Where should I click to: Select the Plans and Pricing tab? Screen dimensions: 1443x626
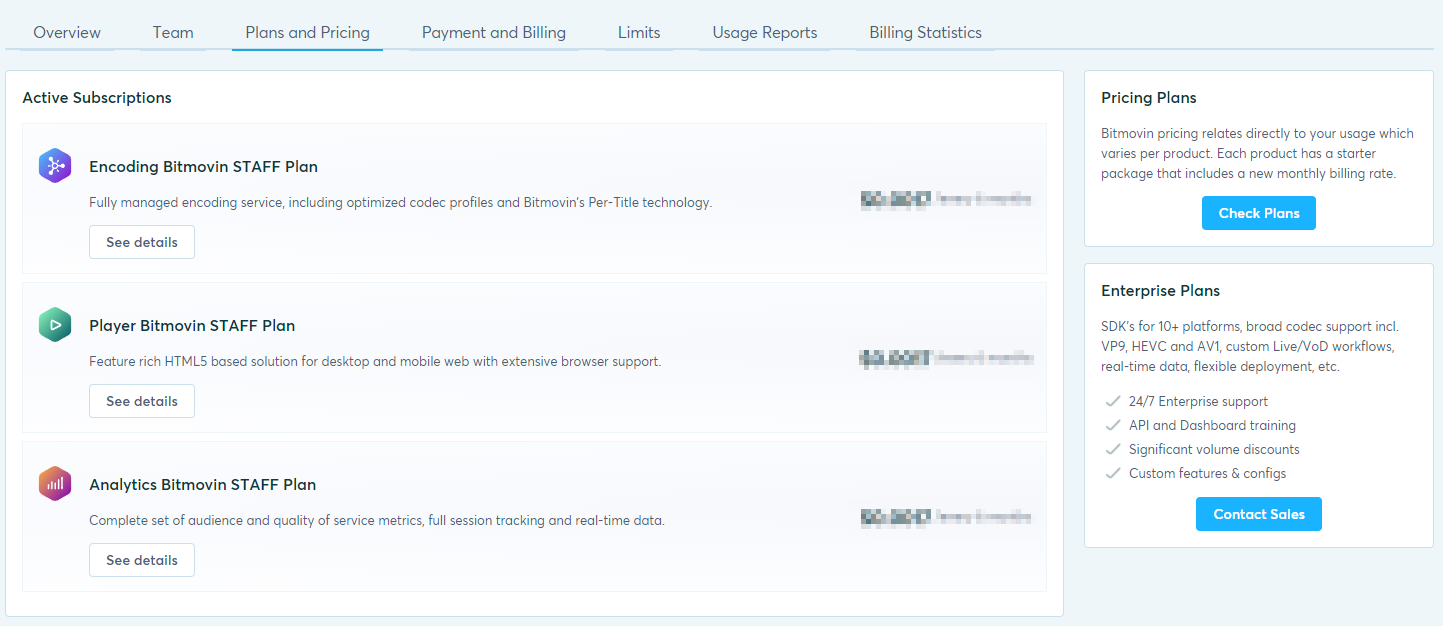[307, 32]
